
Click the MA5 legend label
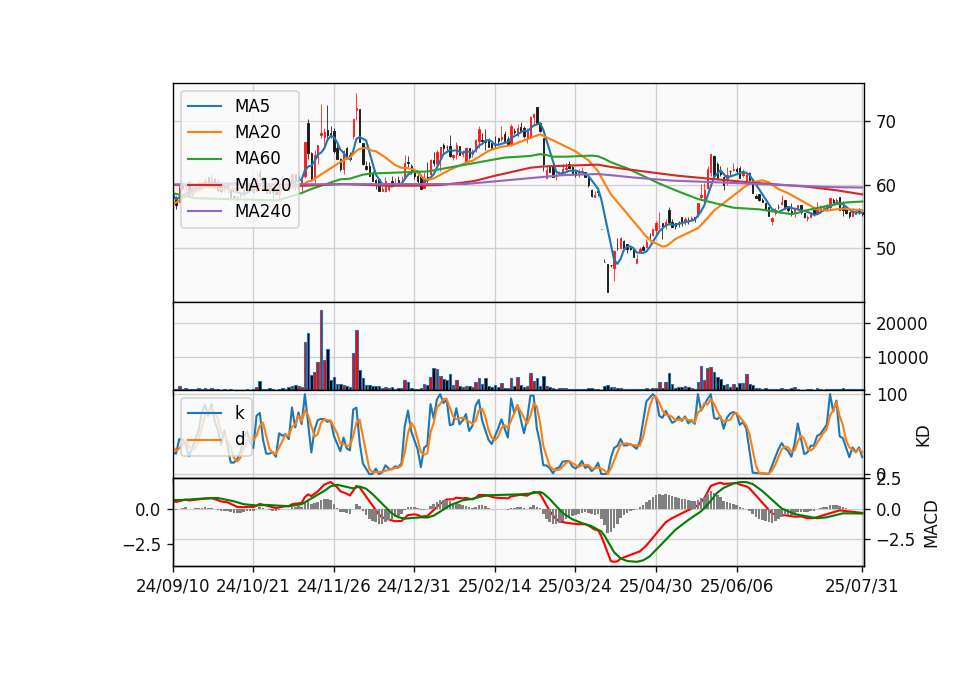(252, 106)
